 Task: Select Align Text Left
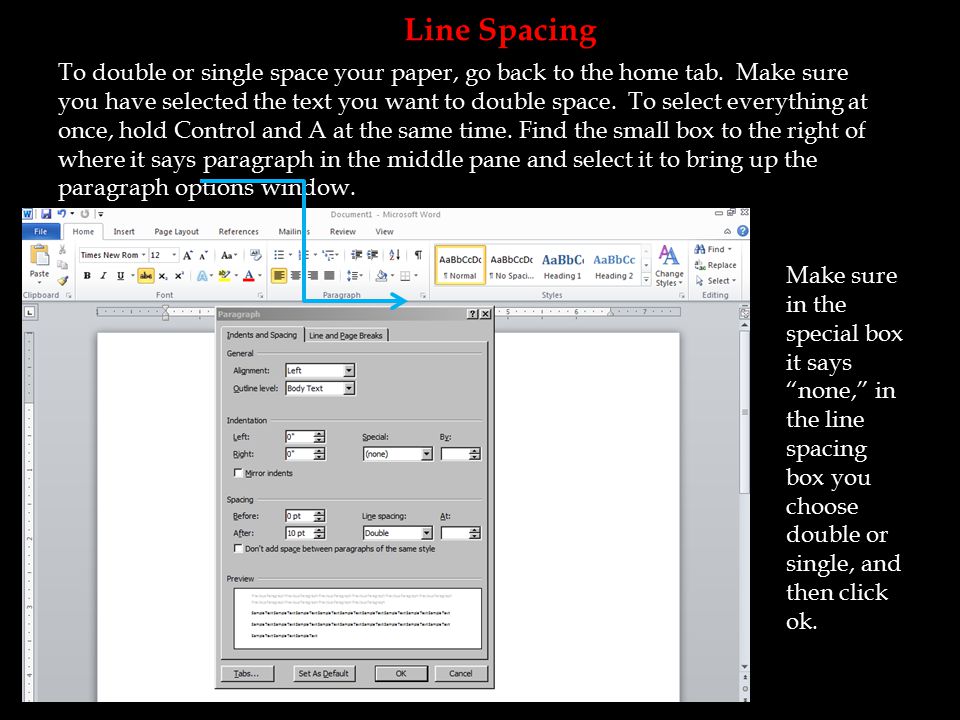[x=279, y=276]
